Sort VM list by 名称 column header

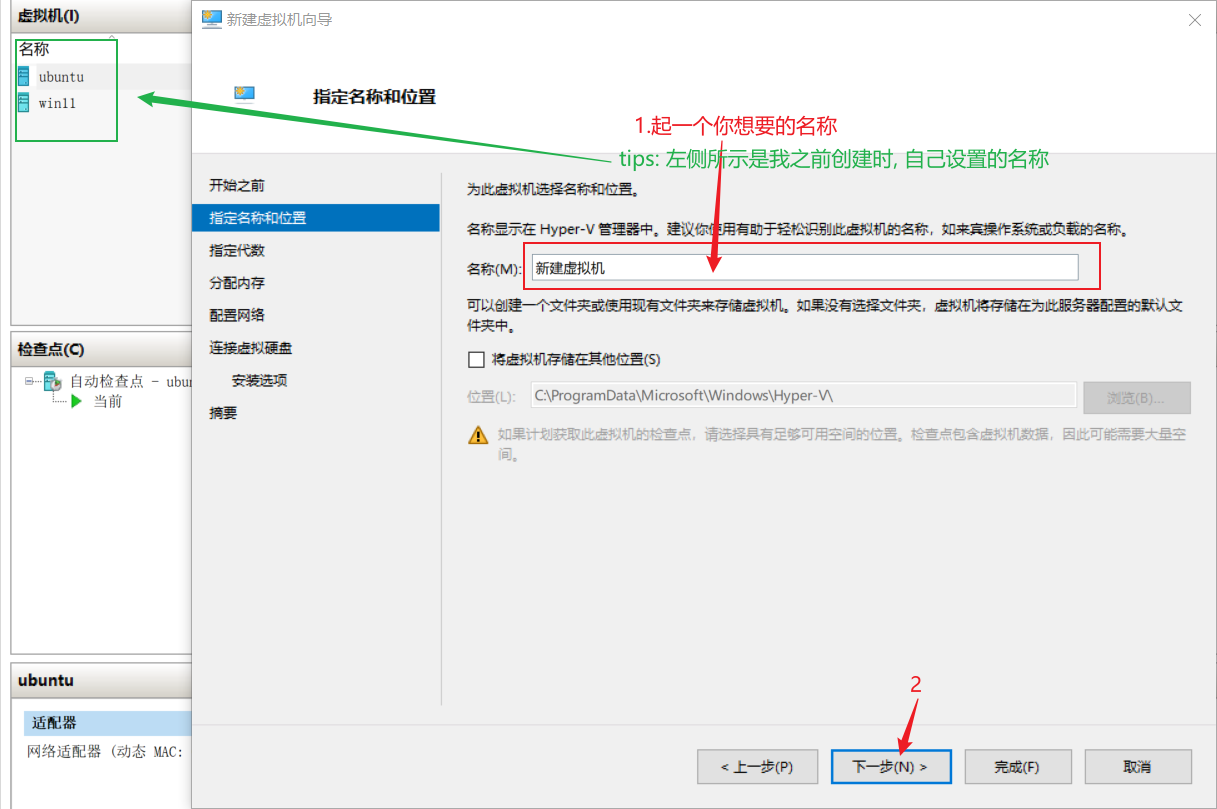click(34, 49)
